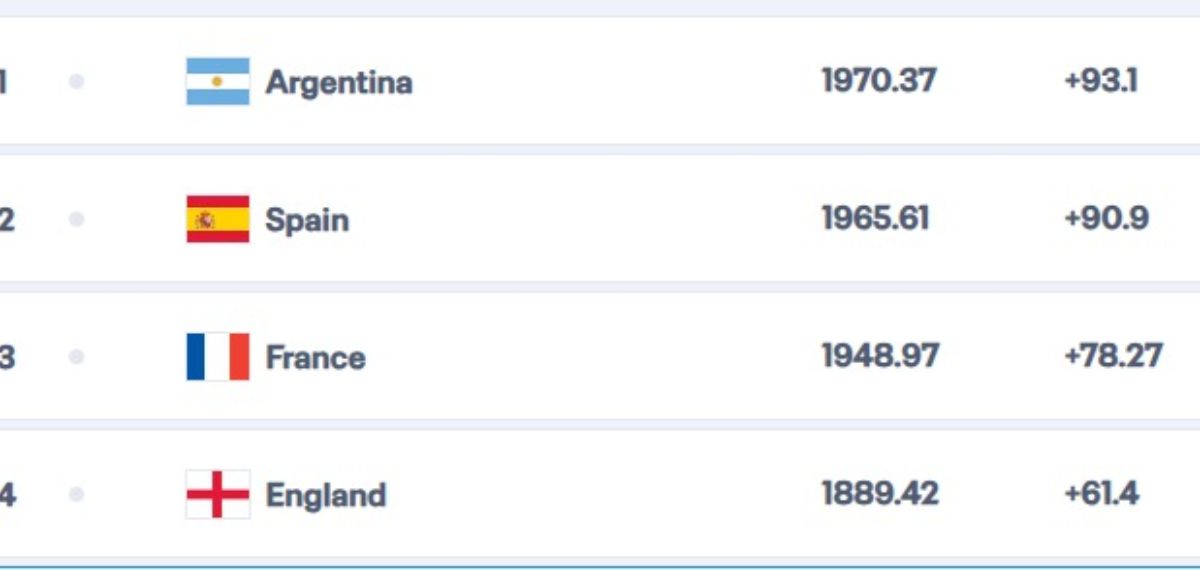1200x570 pixels.
Task: Open the France team link
Action: pyautogui.click(x=315, y=357)
